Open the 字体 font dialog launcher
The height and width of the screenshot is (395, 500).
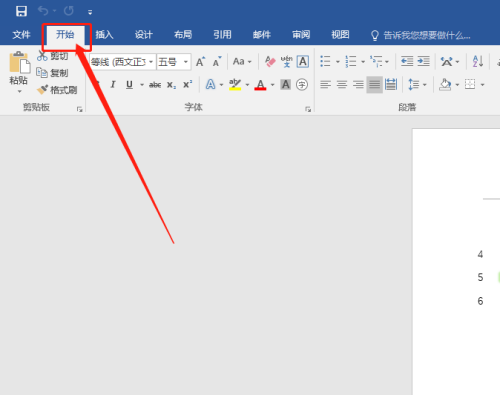pos(308,109)
